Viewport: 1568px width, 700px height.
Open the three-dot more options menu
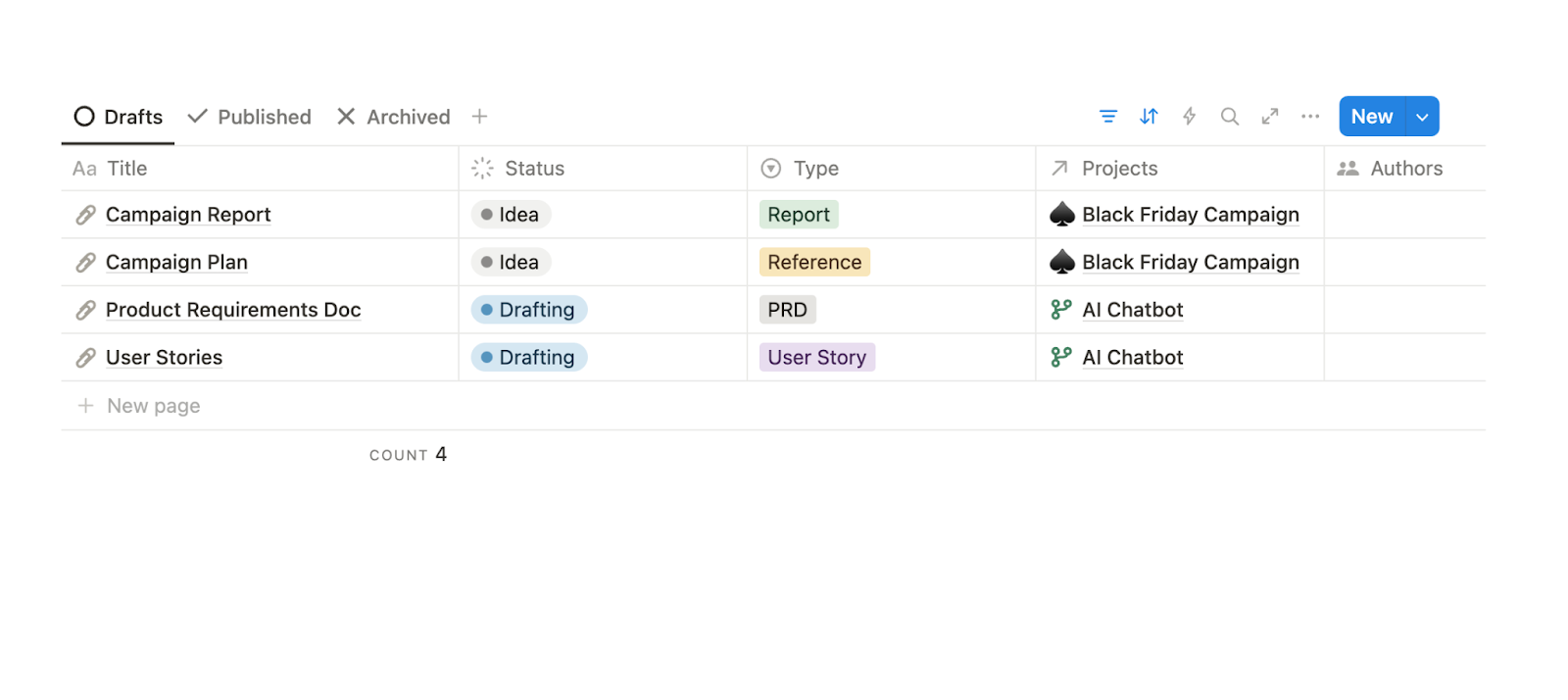pos(1310,117)
